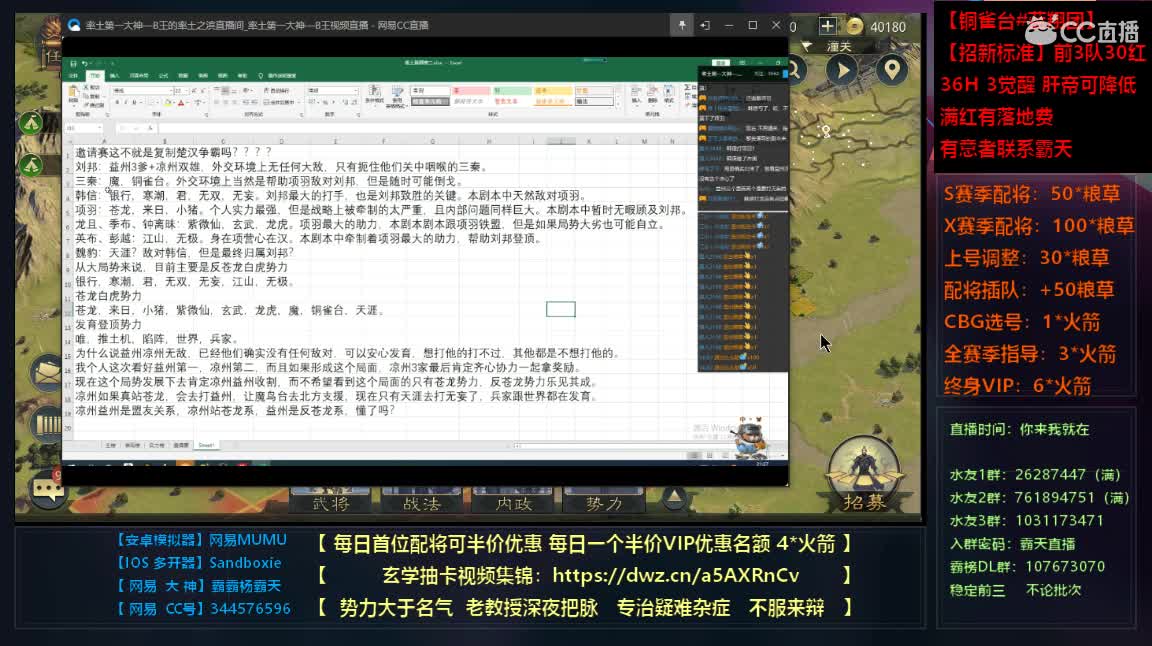Switch to the 数据 ribbon tab
Viewport: 1152px width, 646px height.
pos(183,76)
